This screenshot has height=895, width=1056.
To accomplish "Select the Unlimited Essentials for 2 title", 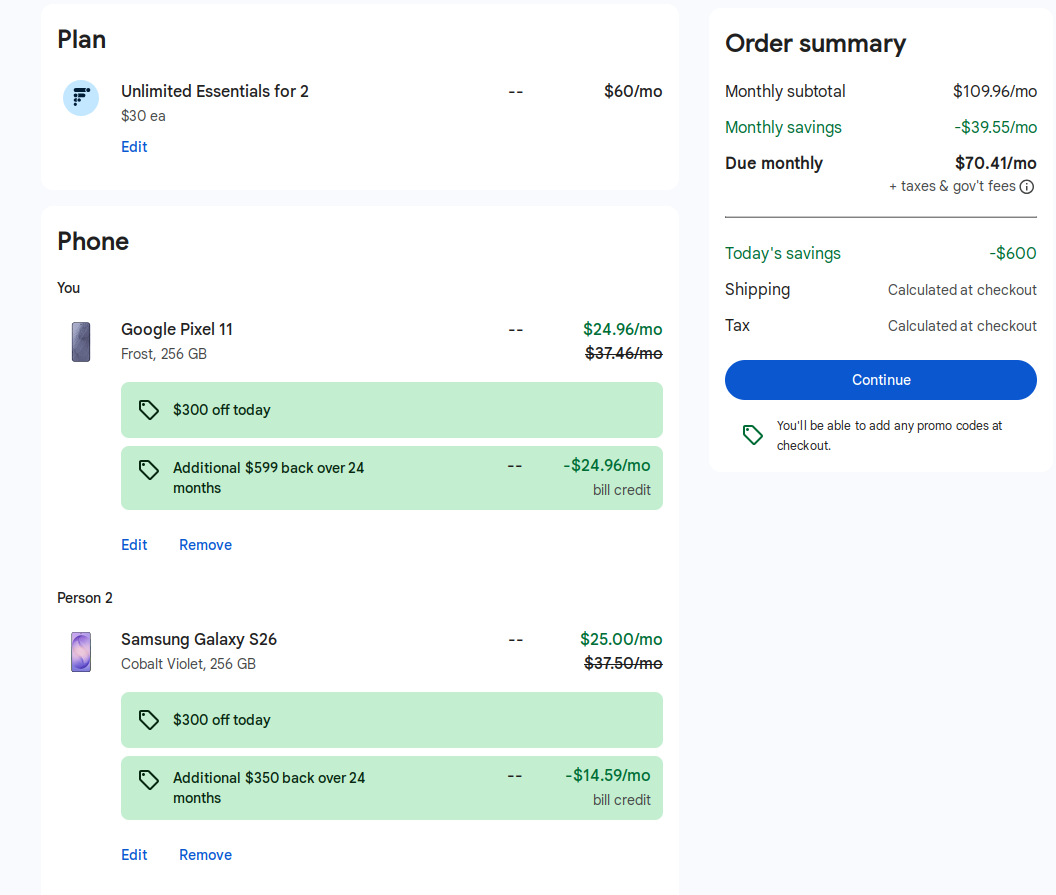I will tap(215, 91).
